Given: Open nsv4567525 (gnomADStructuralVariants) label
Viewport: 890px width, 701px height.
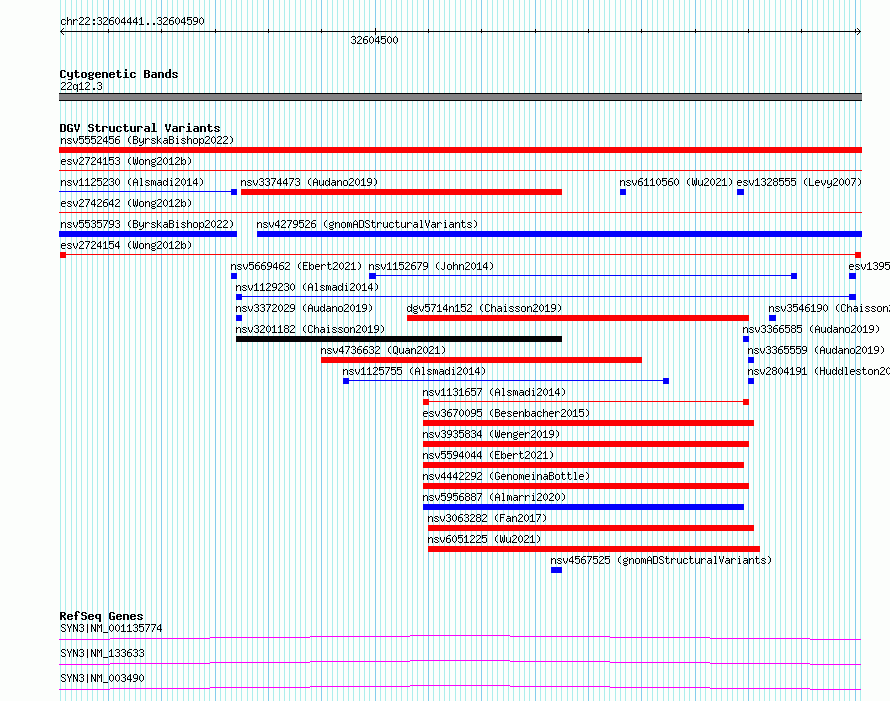Looking at the screenshot, I should pyautogui.click(x=661, y=560).
